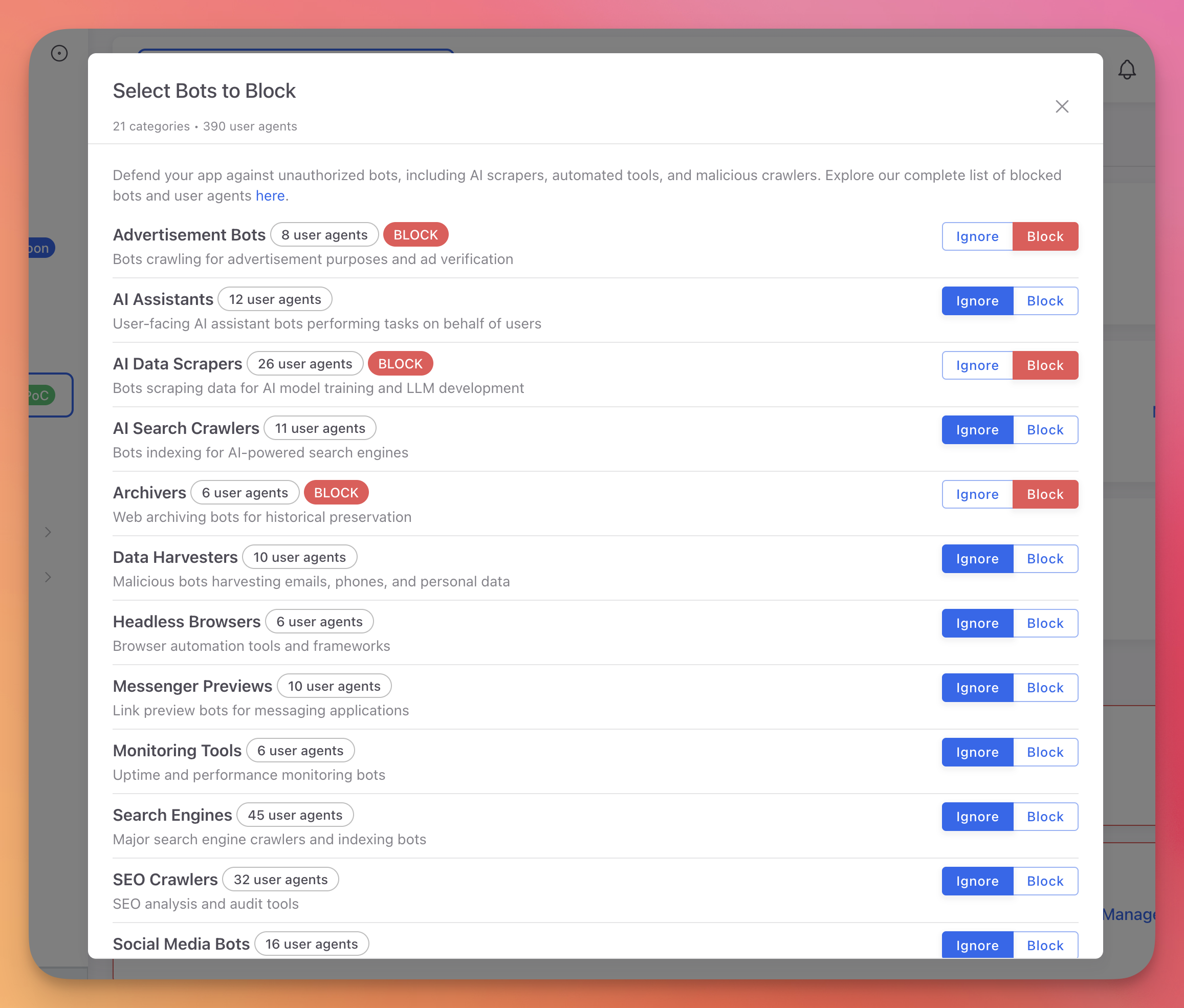This screenshot has width=1184, height=1008.
Task: Click the '8 user agents' pill for Advertisement Bots
Action: tap(324, 234)
